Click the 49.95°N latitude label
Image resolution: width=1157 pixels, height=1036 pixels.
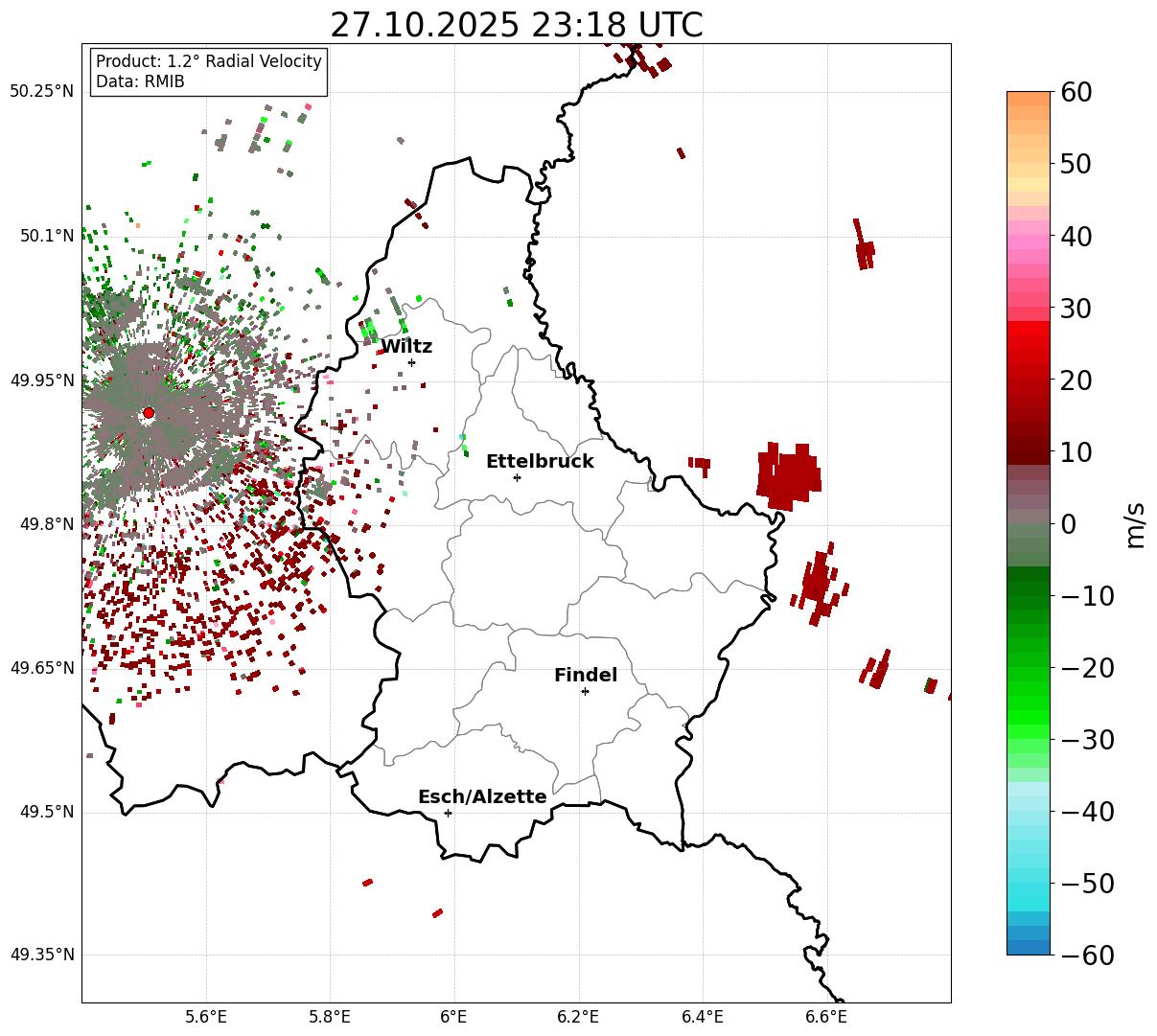point(42,380)
